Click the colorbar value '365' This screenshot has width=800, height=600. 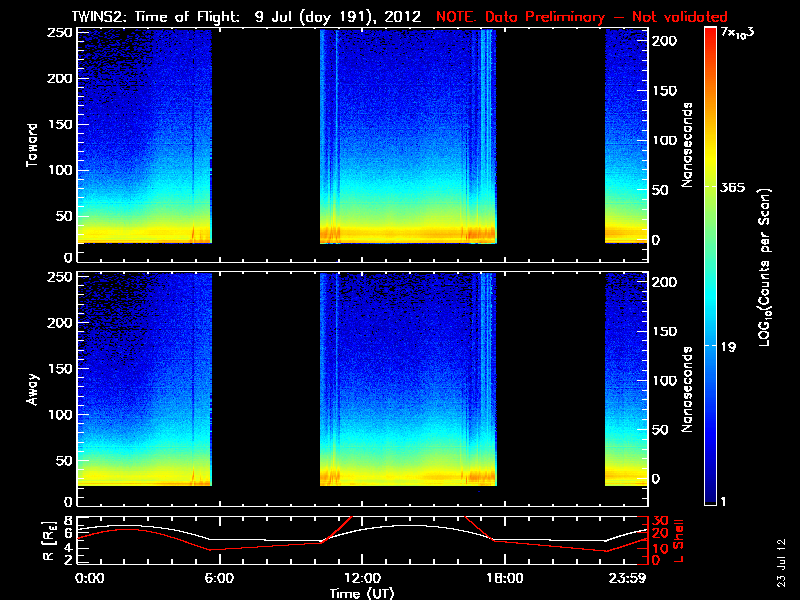(732, 188)
